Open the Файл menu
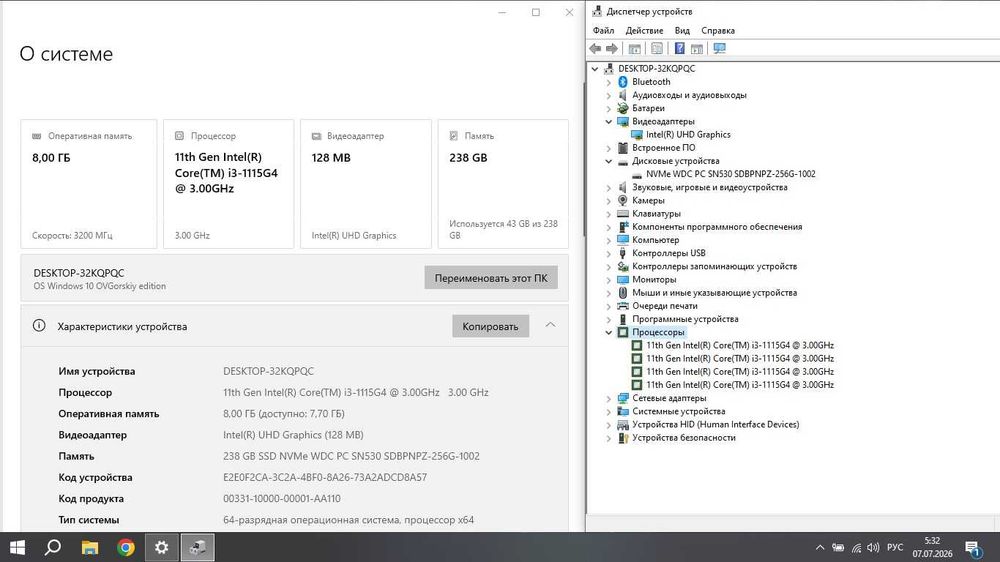 coord(603,31)
